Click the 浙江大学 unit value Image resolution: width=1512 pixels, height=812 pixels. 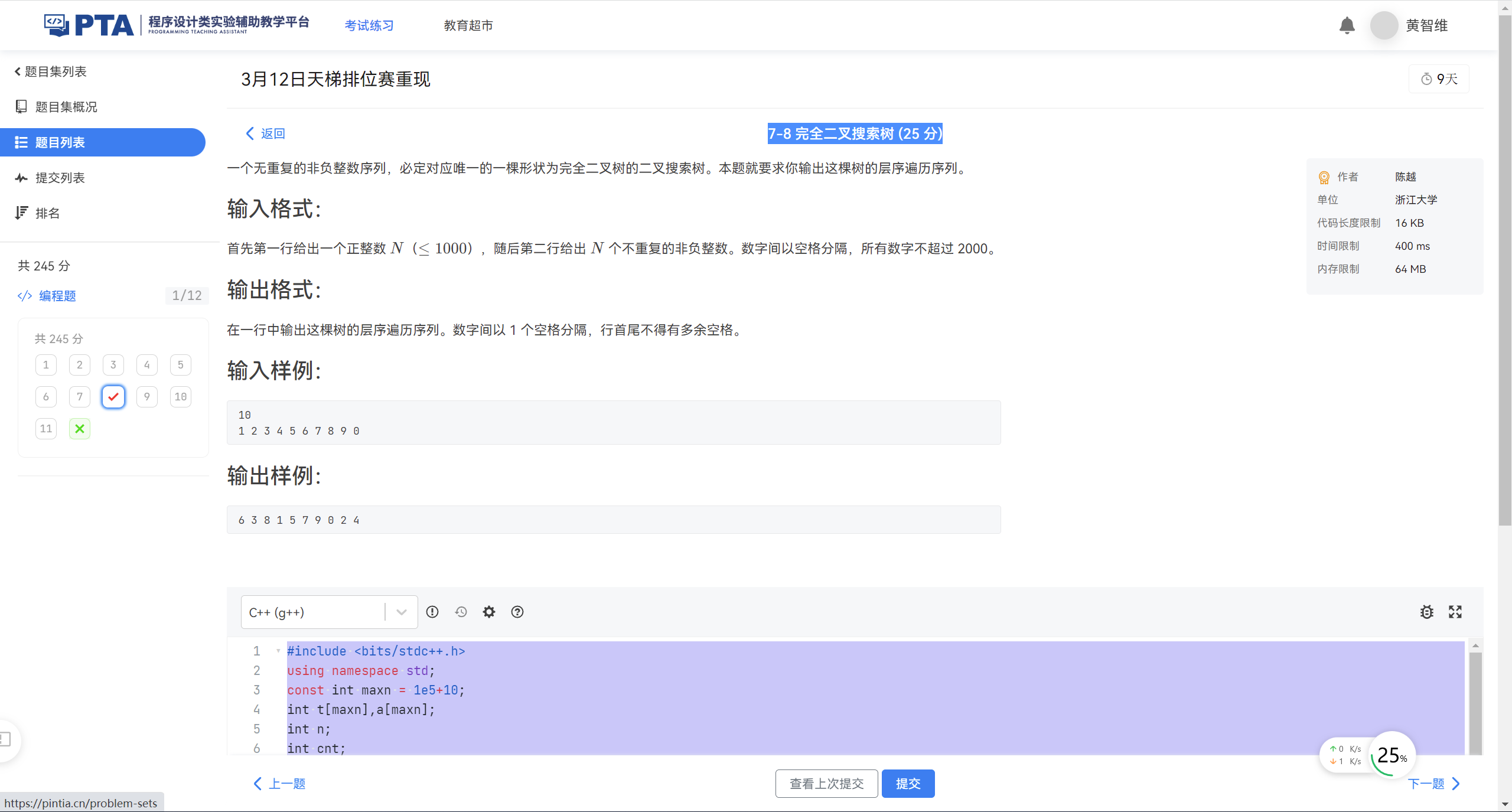click(1416, 200)
